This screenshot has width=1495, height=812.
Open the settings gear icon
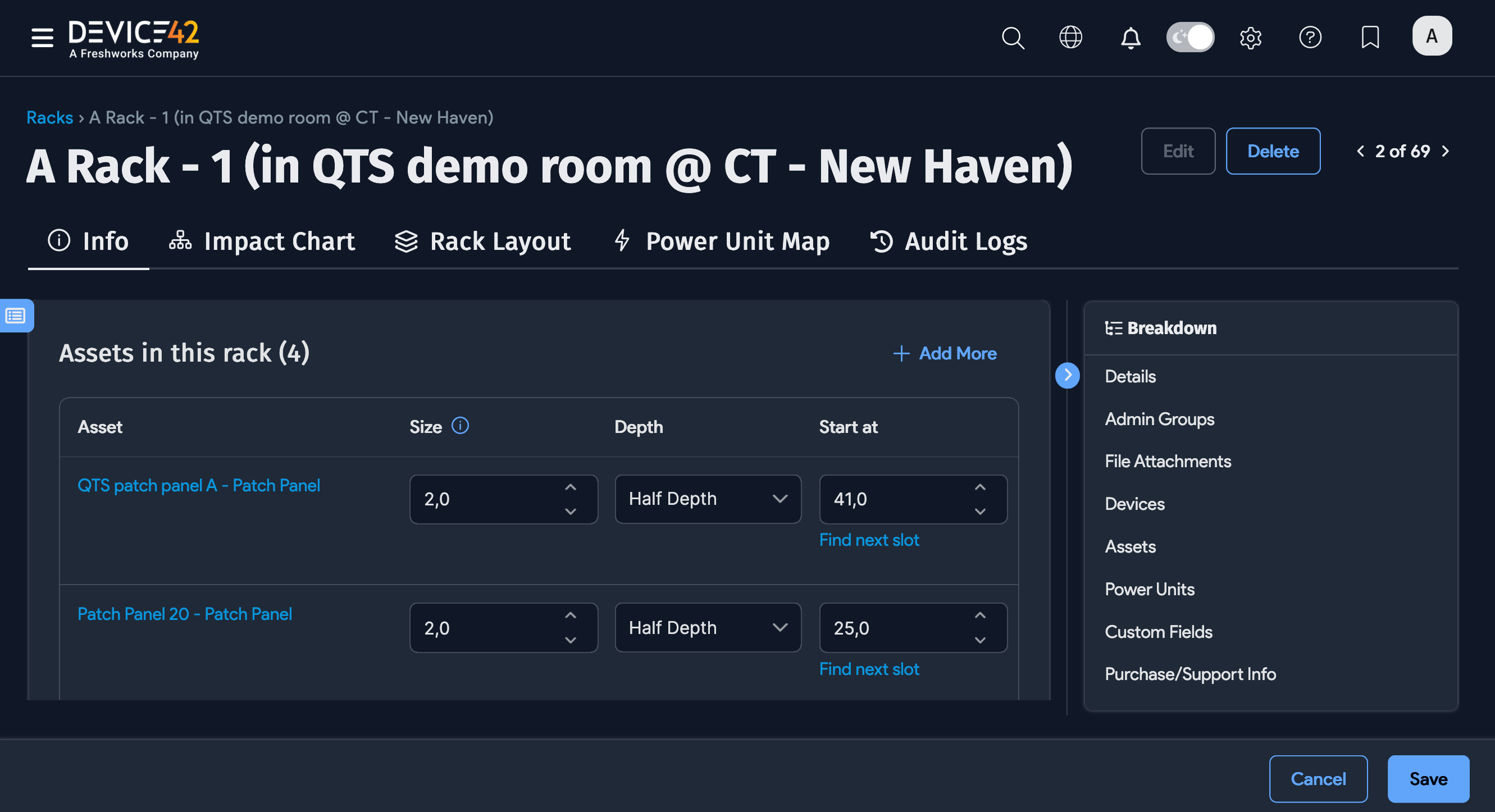(x=1250, y=38)
